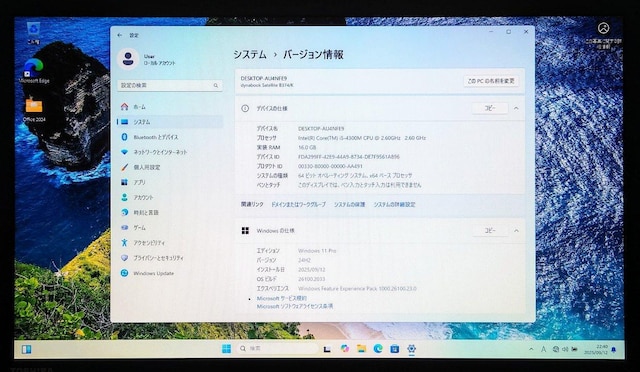Image resolution: width=640 pixels, height=372 pixels.
Task: Open Edge from the taskbar
Action: click(378, 349)
